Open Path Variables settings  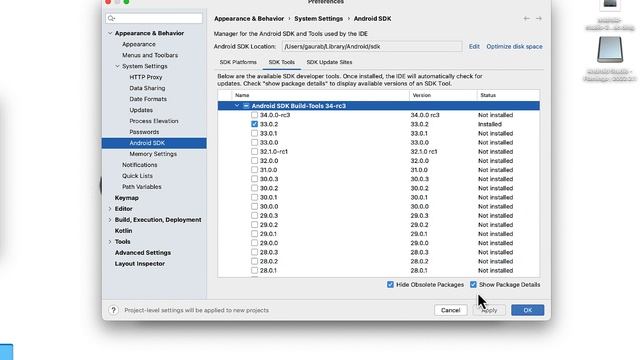coord(142,187)
